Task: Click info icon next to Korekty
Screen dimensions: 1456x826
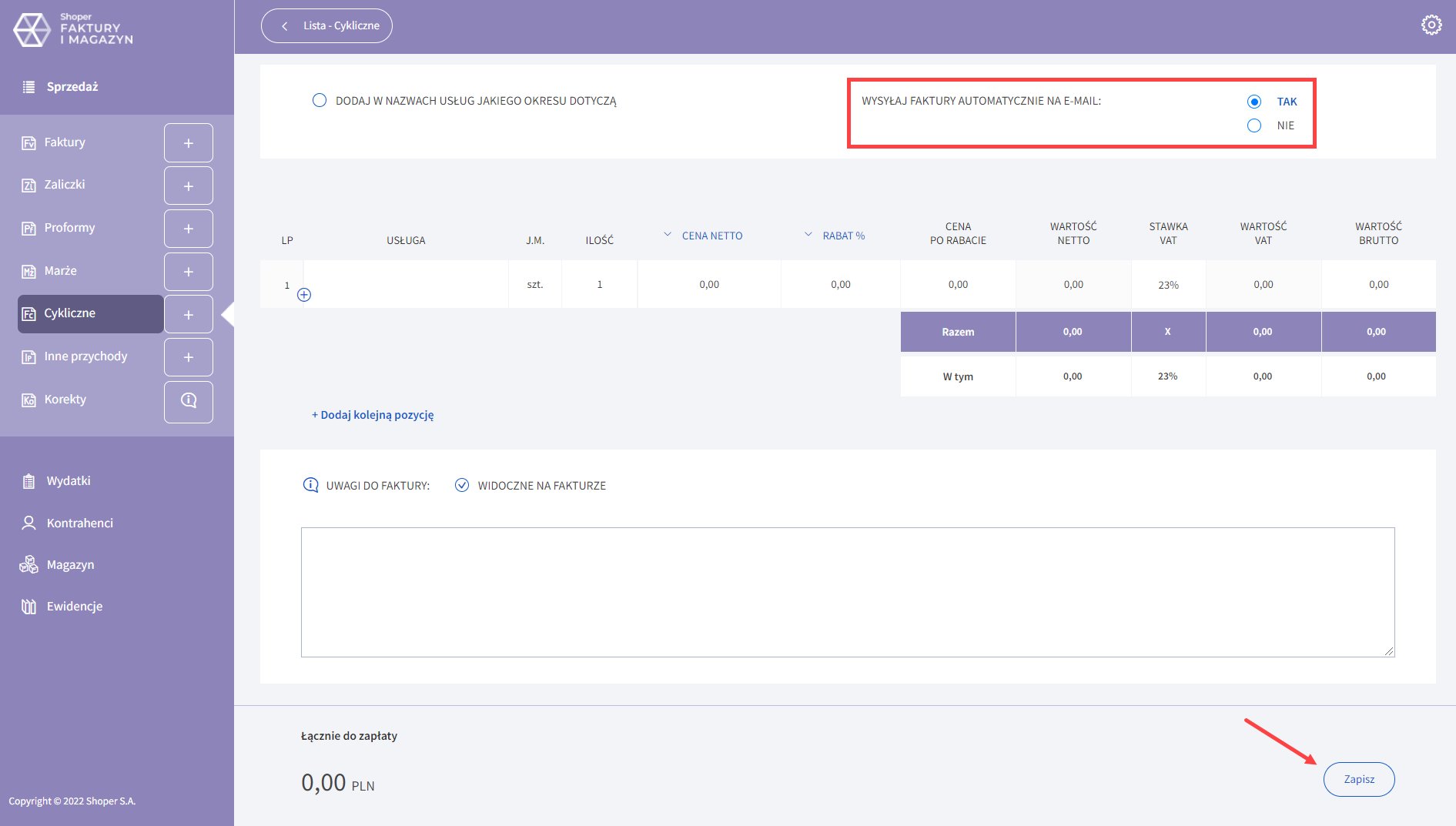Action: [x=188, y=400]
